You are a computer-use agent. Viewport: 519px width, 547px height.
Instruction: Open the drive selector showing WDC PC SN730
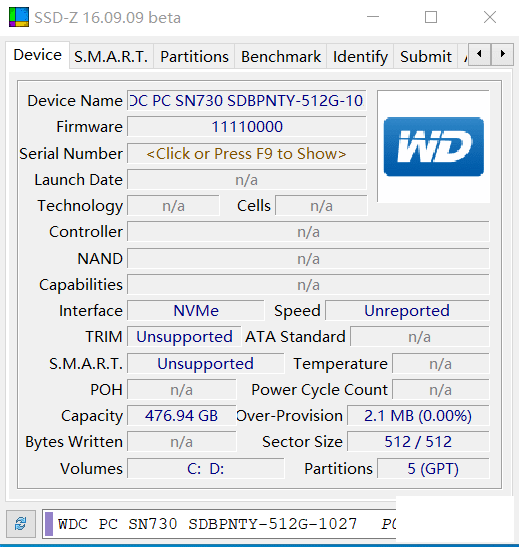coord(220,524)
